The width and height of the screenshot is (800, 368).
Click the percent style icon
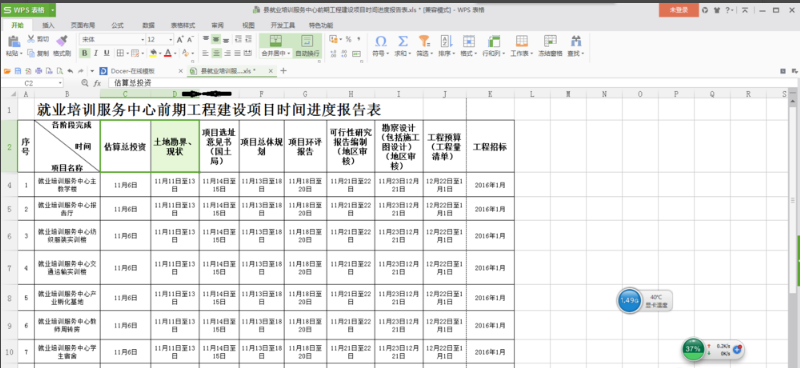tap(348, 39)
